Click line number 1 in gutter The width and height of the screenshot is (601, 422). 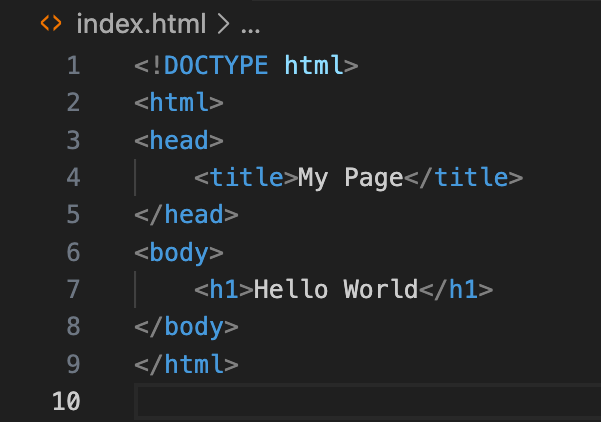pyautogui.click(x=73, y=65)
